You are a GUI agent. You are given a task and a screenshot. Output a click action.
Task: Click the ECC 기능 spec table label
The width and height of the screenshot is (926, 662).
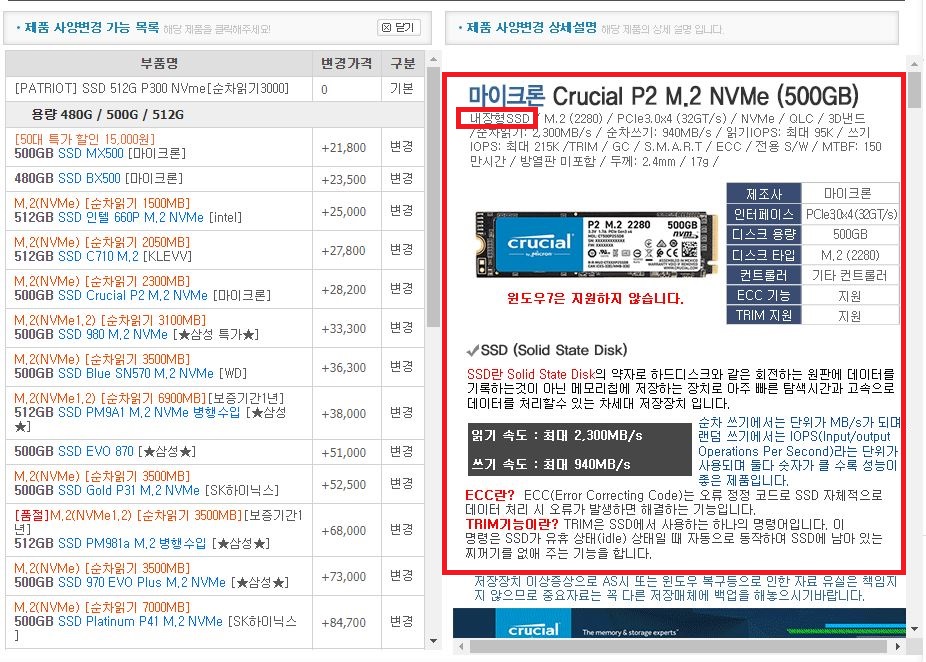(x=764, y=295)
